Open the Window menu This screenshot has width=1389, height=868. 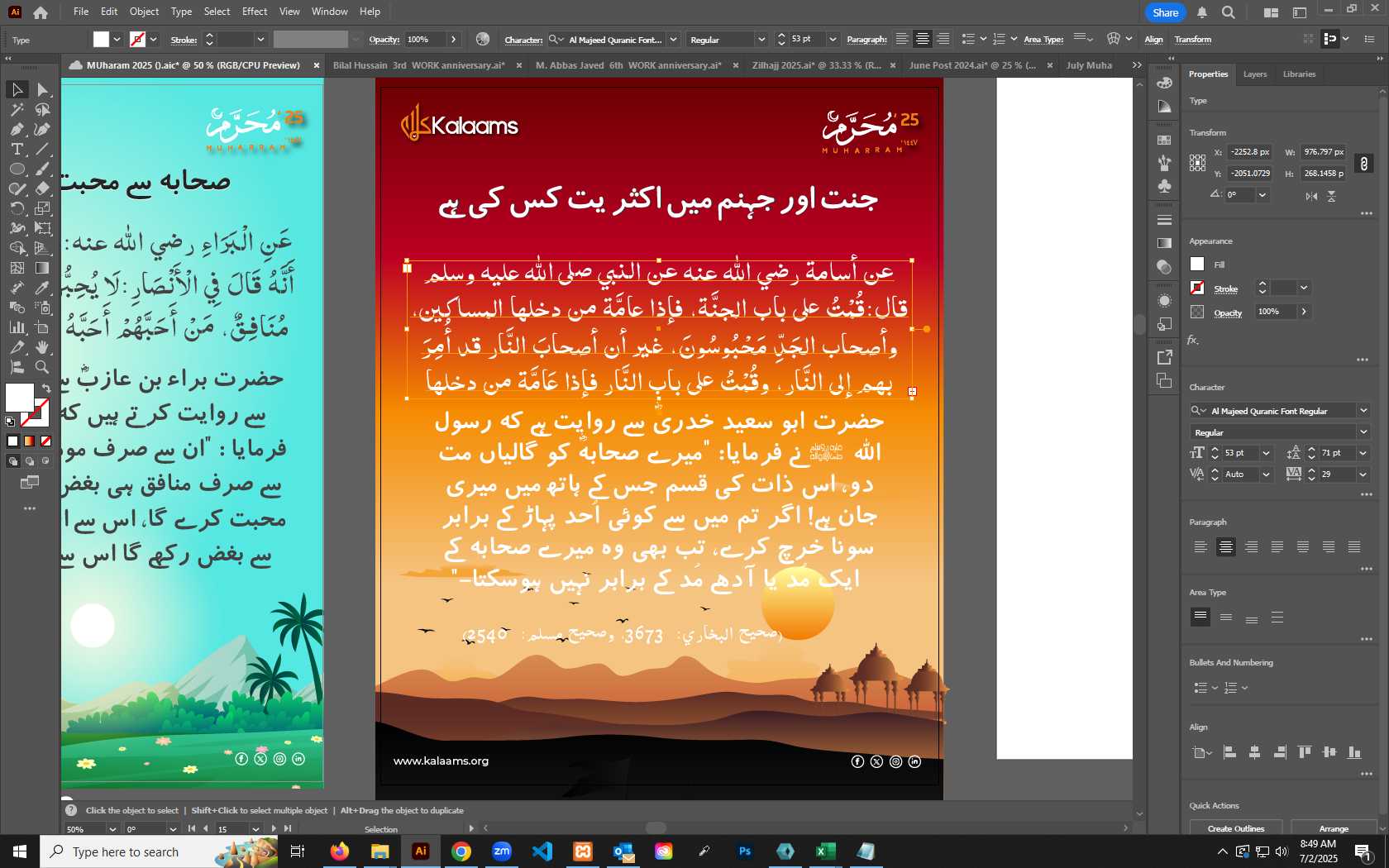pyautogui.click(x=330, y=12)
